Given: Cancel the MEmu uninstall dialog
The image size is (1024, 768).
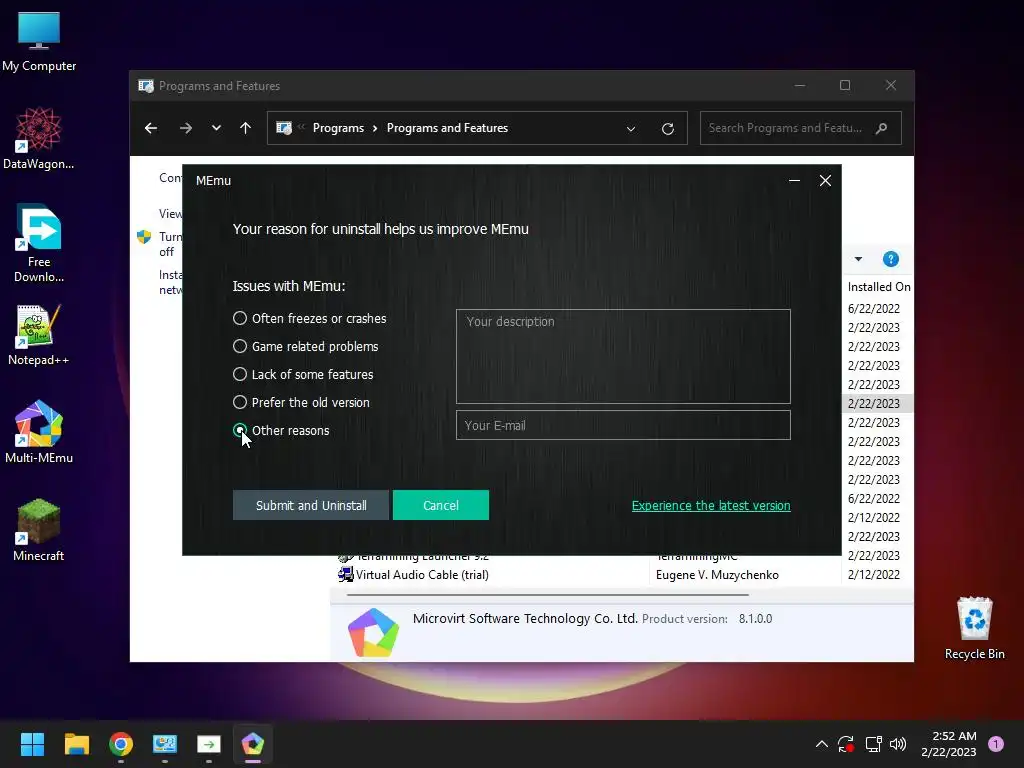Looking at the screenshot, I should point(441,505).
